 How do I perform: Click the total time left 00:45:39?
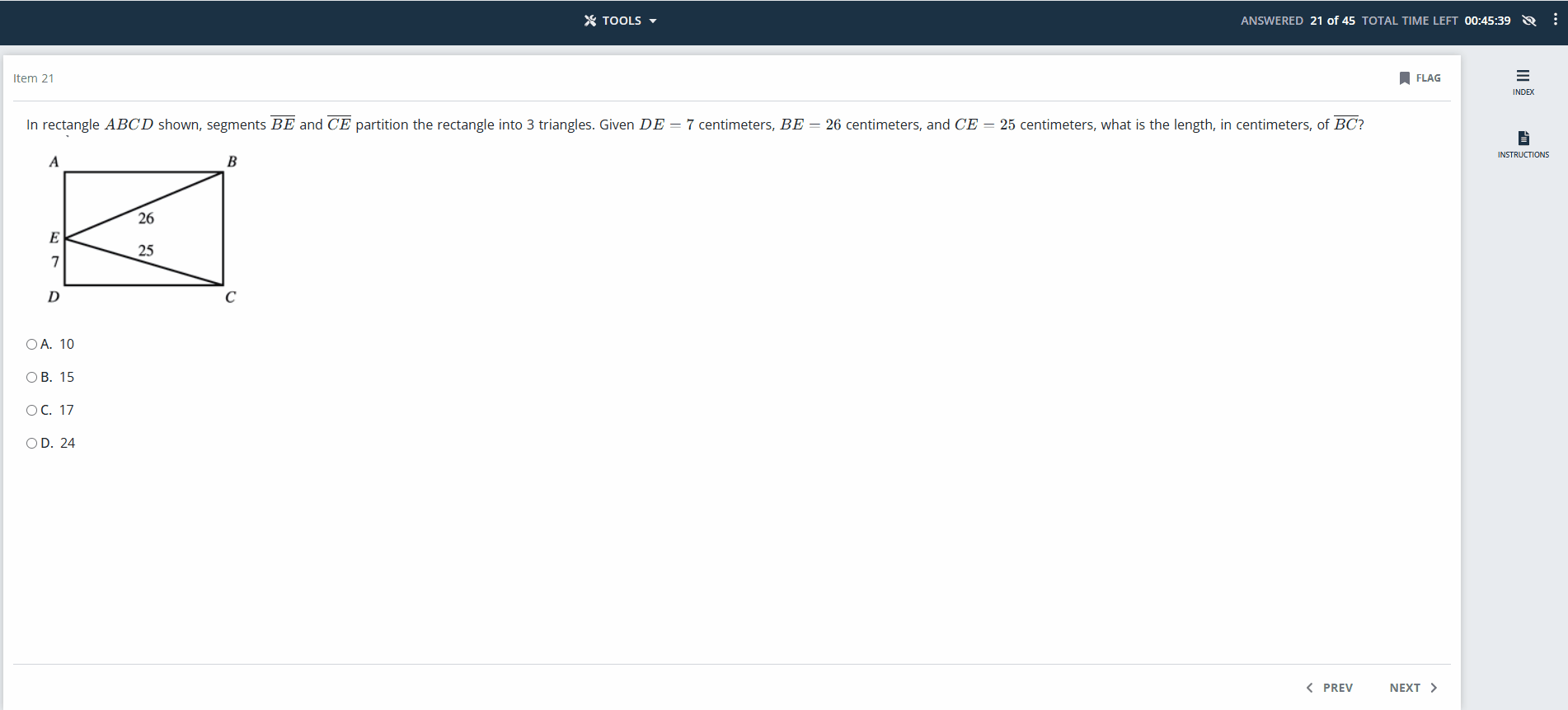(x=1436, y=21)
